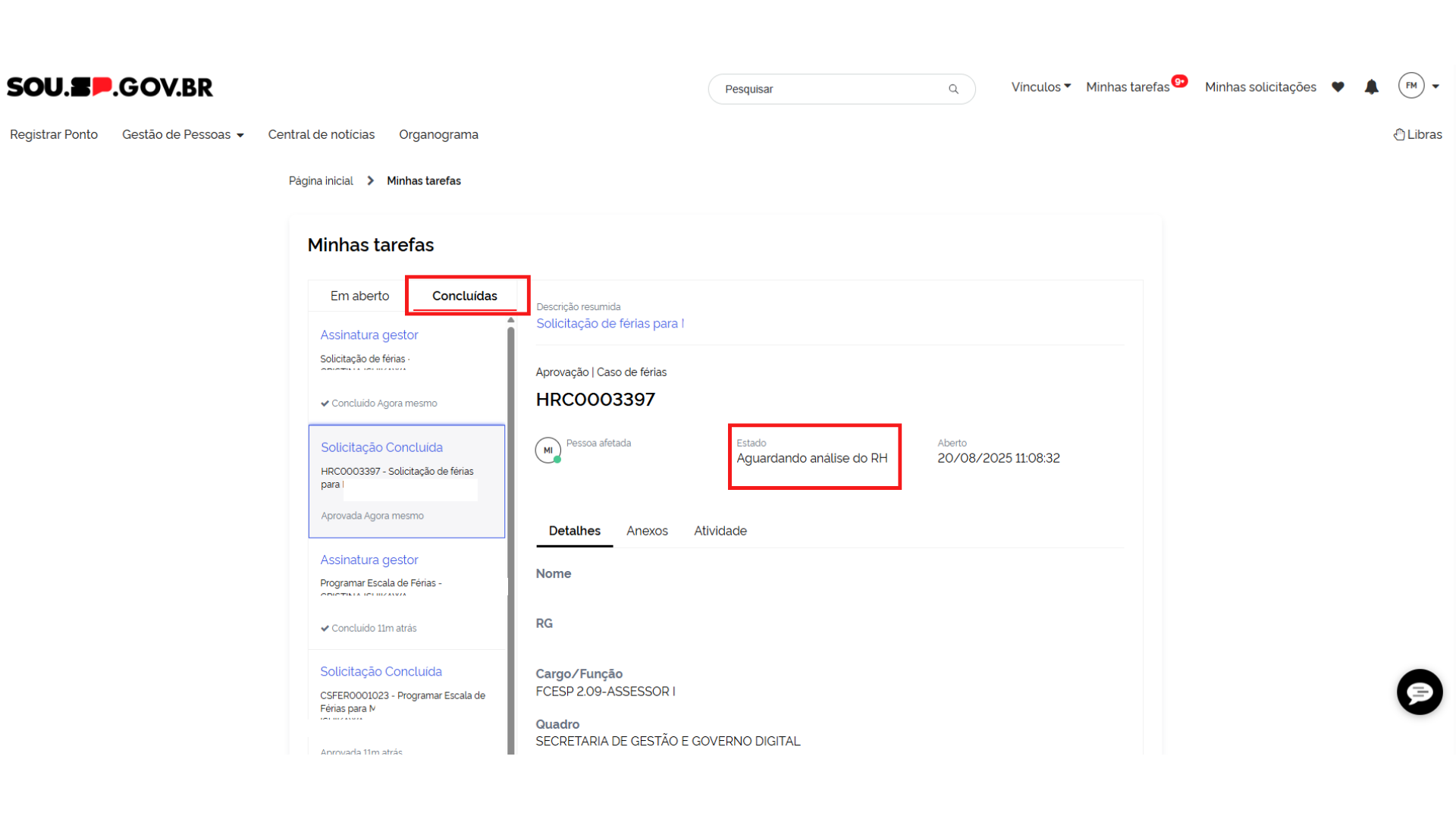
Task: Click the search magnifier icon
Action: point(953,89)
